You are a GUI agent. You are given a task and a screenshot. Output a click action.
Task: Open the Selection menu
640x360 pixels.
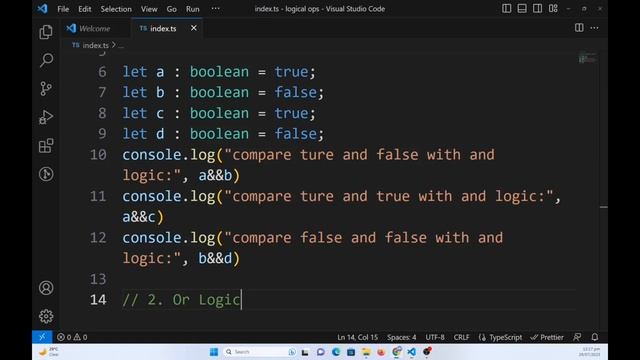[116, 9]
